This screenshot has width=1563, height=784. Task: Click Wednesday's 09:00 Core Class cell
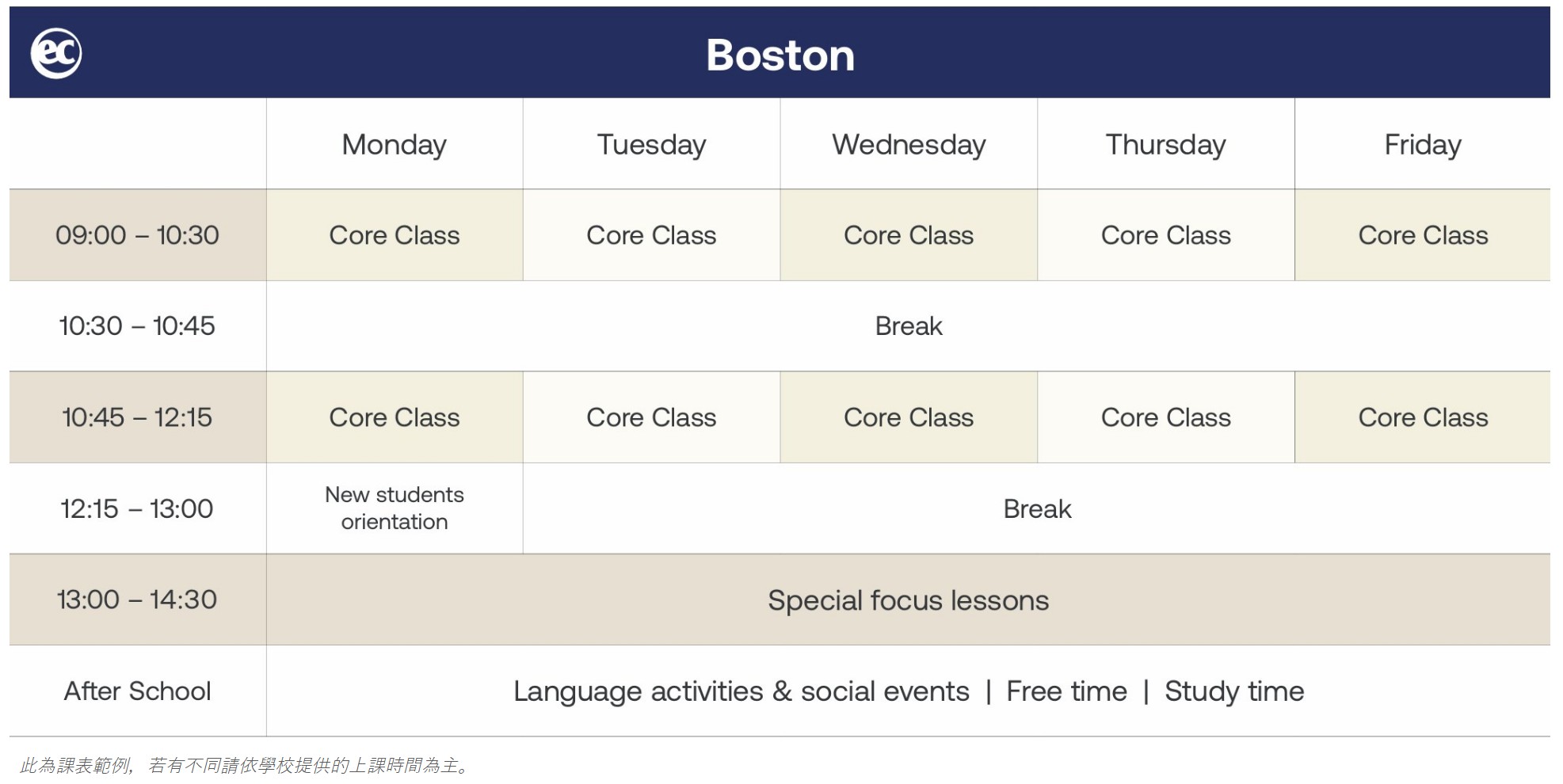[909, 235]
